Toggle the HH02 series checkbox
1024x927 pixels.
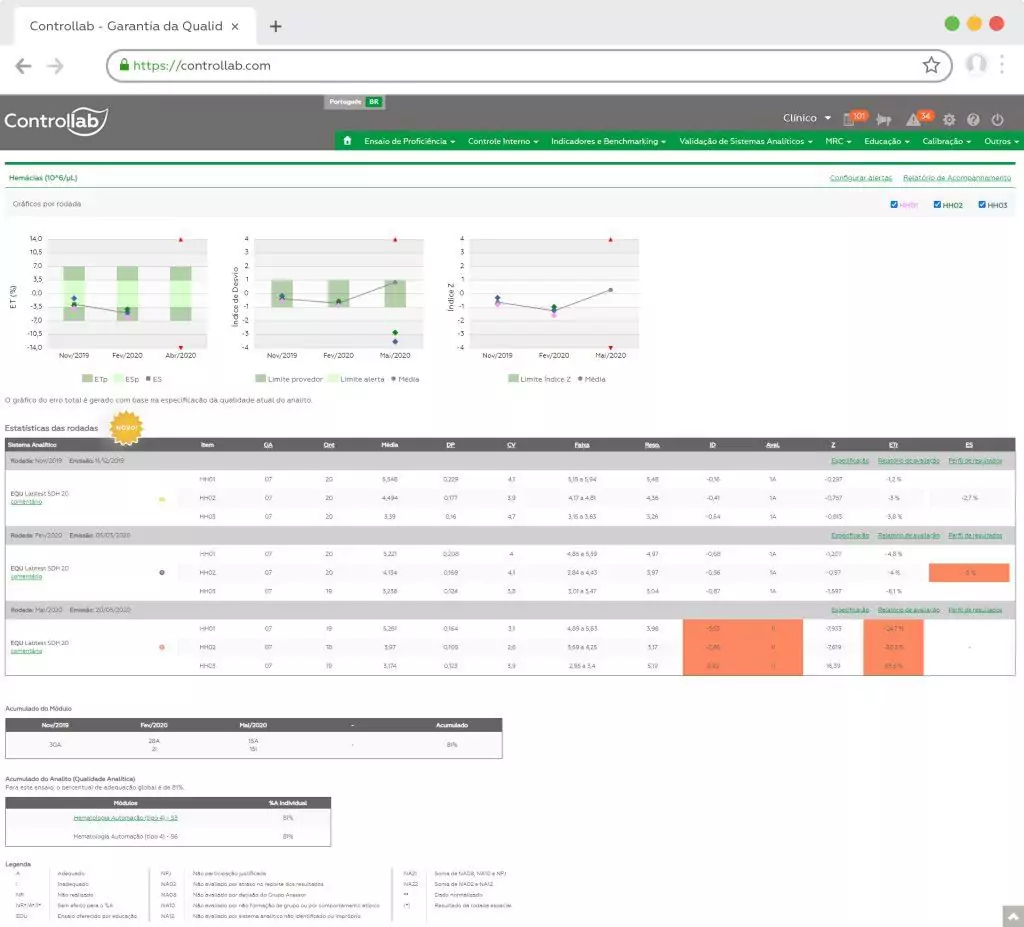pos(937,205)
